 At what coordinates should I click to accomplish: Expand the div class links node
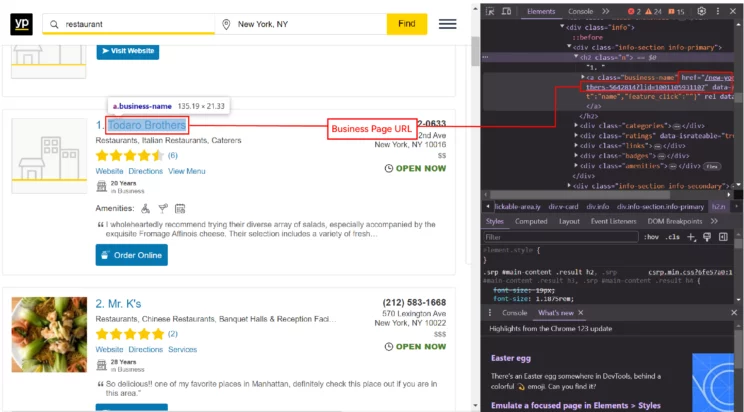coord(576,146)
